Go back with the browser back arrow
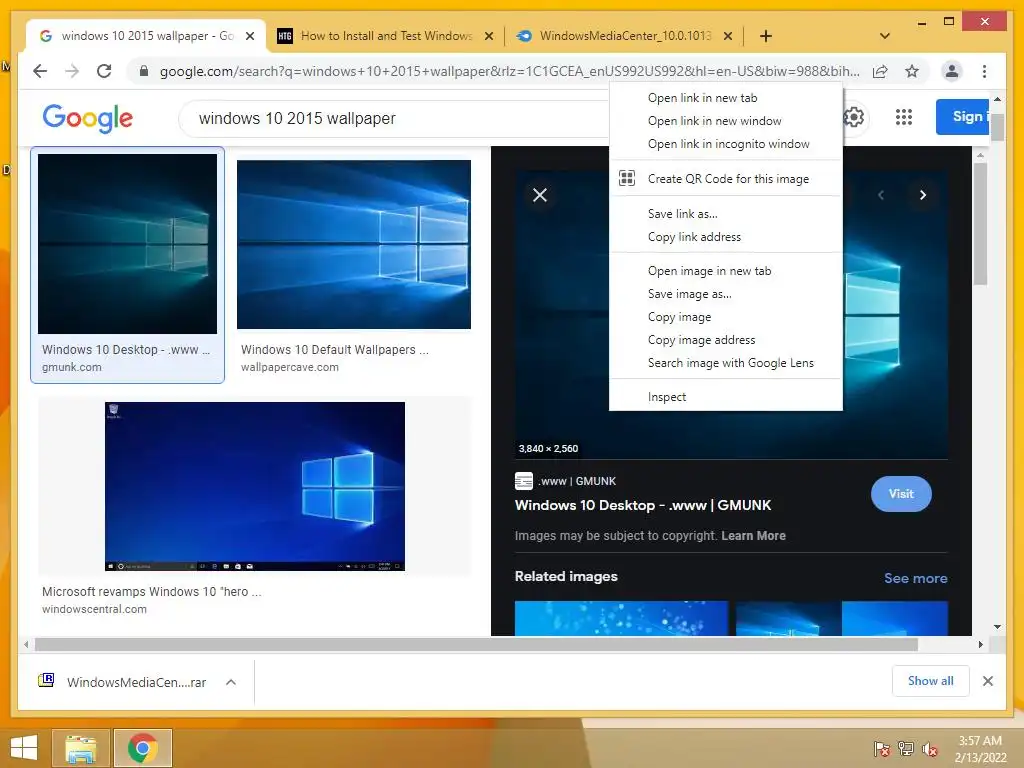 coord(40,71)
